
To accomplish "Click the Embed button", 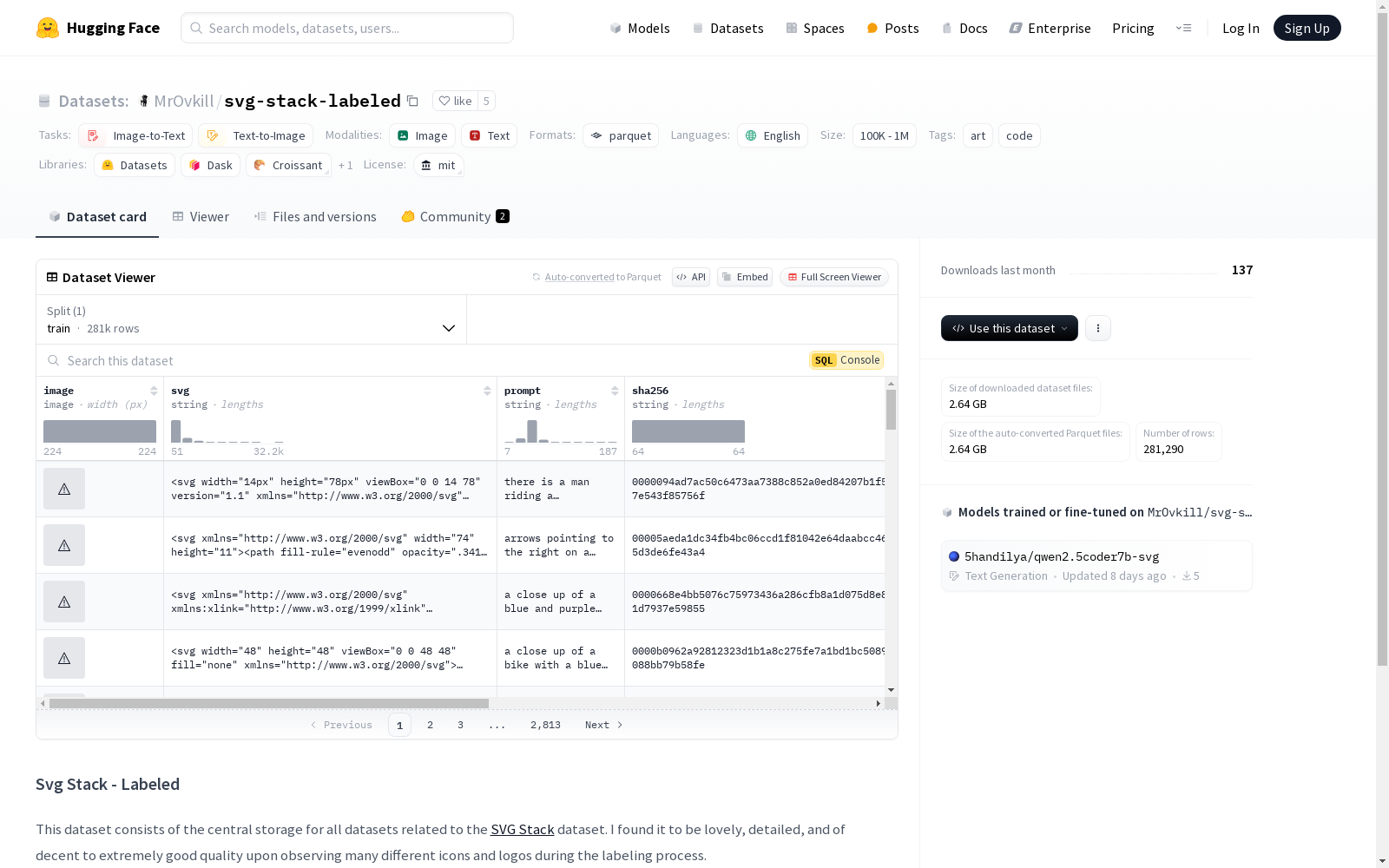I will click(745, 277).
